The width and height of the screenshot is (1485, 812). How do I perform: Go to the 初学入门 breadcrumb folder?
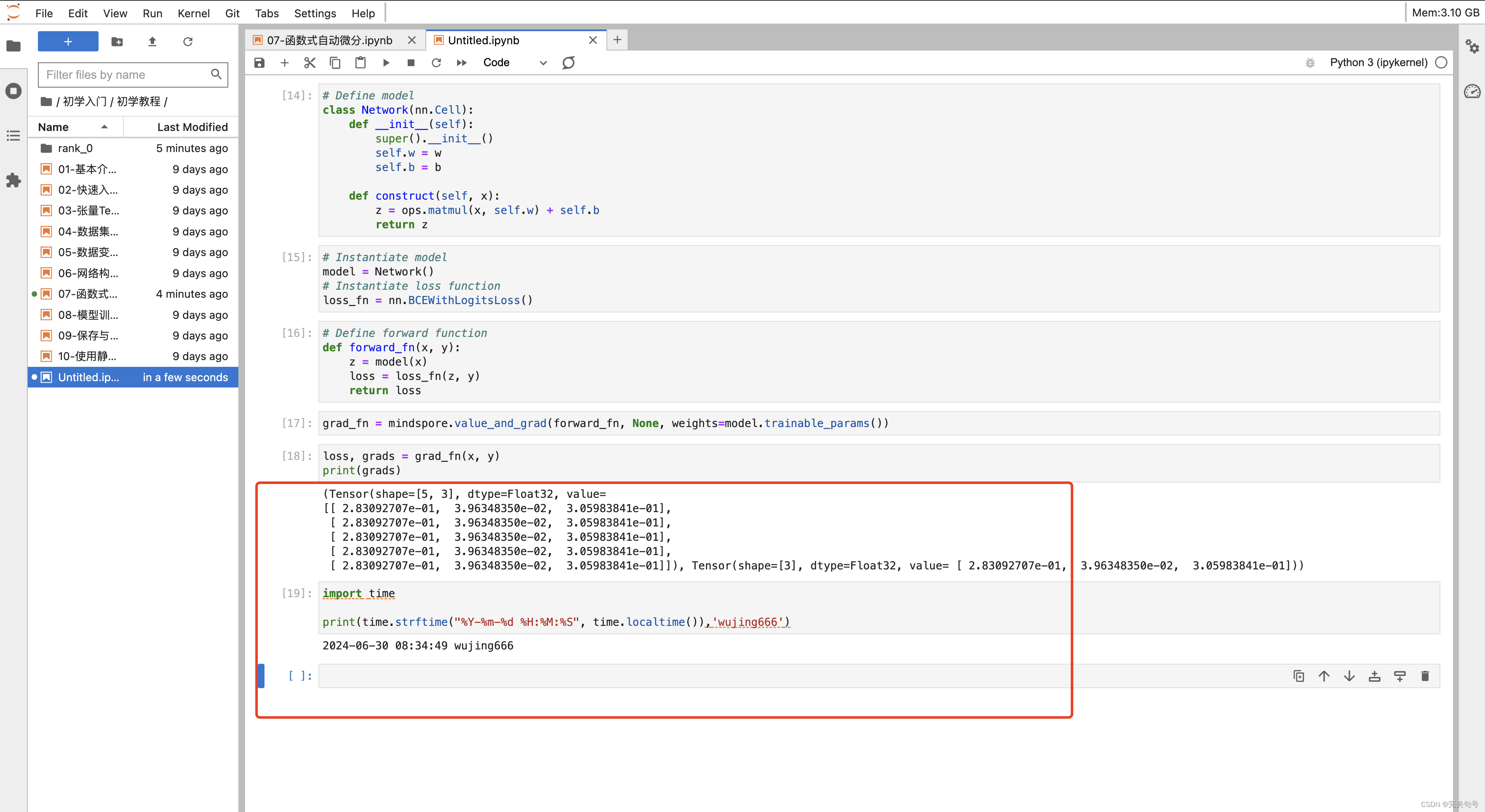[x=84, y=101]
